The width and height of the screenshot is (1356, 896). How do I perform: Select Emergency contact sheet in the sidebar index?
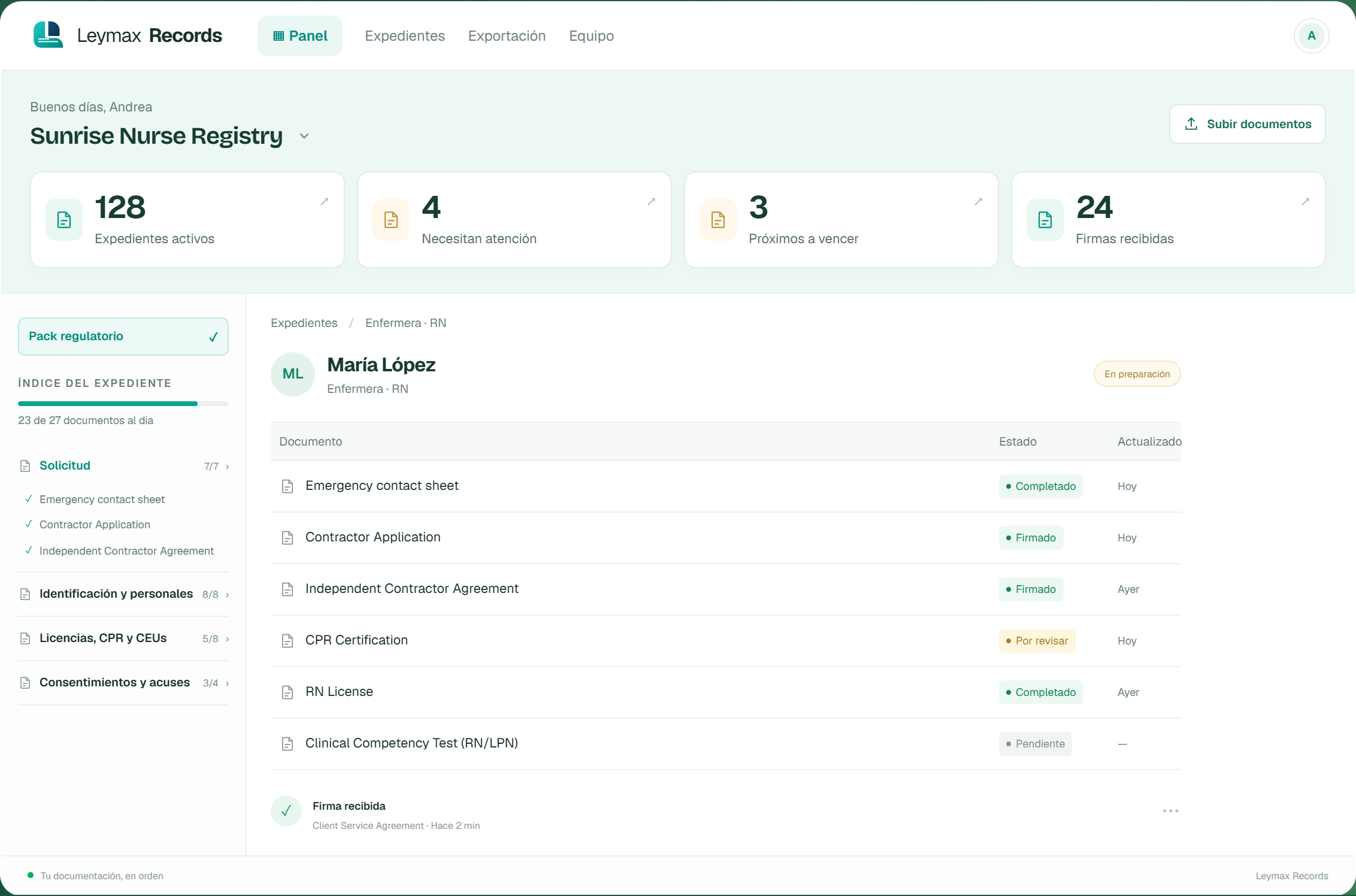pos(102,500)
